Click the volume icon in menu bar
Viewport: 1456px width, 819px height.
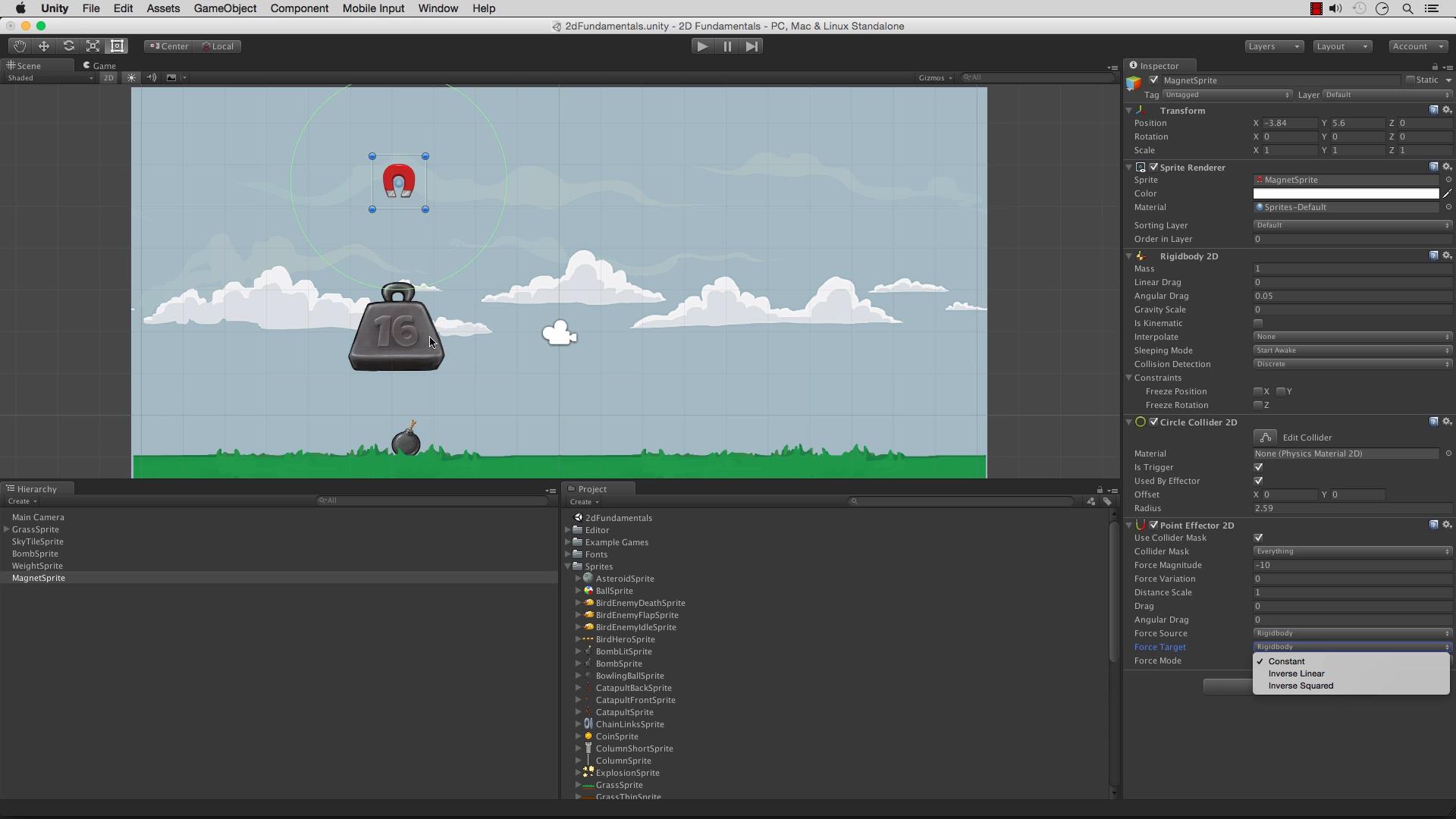(x=1335, y=8)
